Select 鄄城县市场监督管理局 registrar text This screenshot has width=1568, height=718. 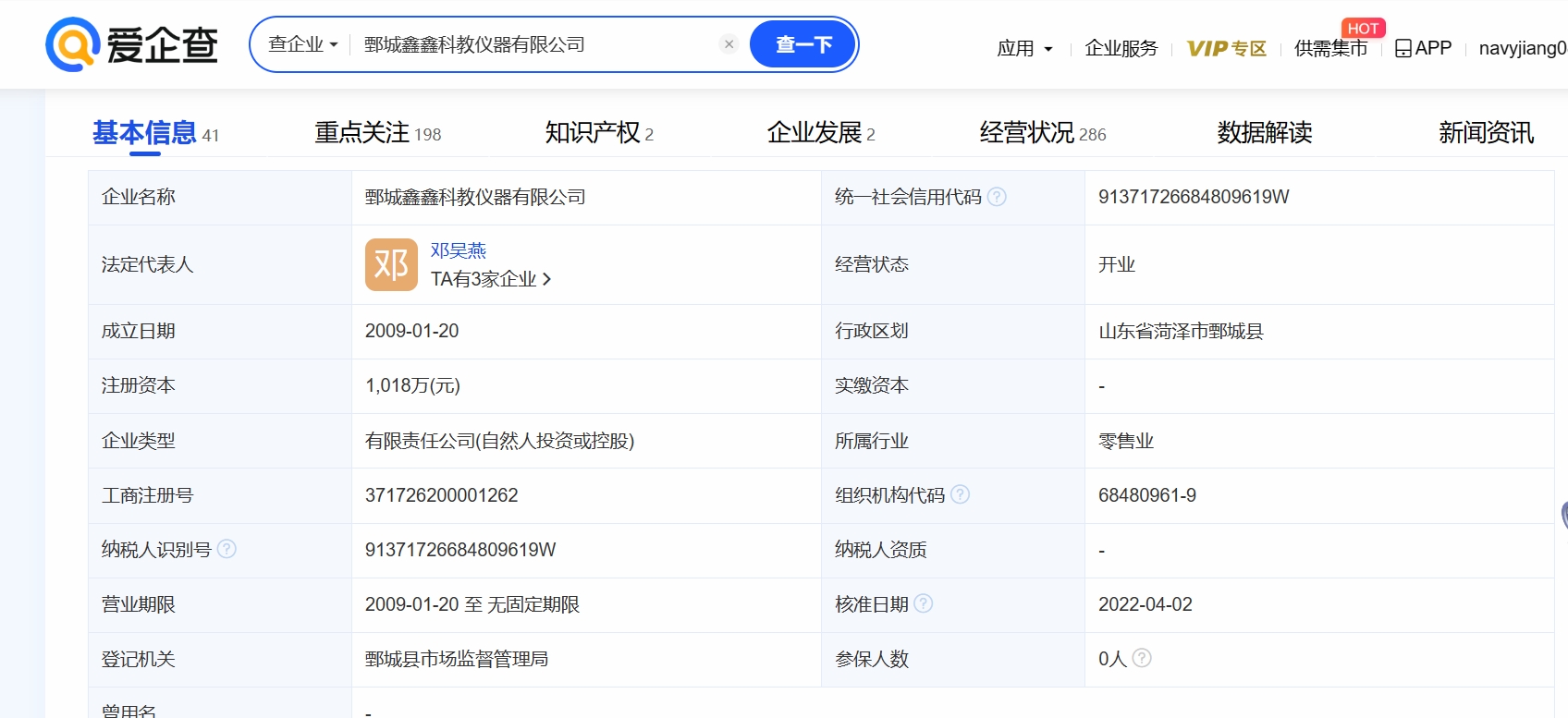tap(457, 659)
